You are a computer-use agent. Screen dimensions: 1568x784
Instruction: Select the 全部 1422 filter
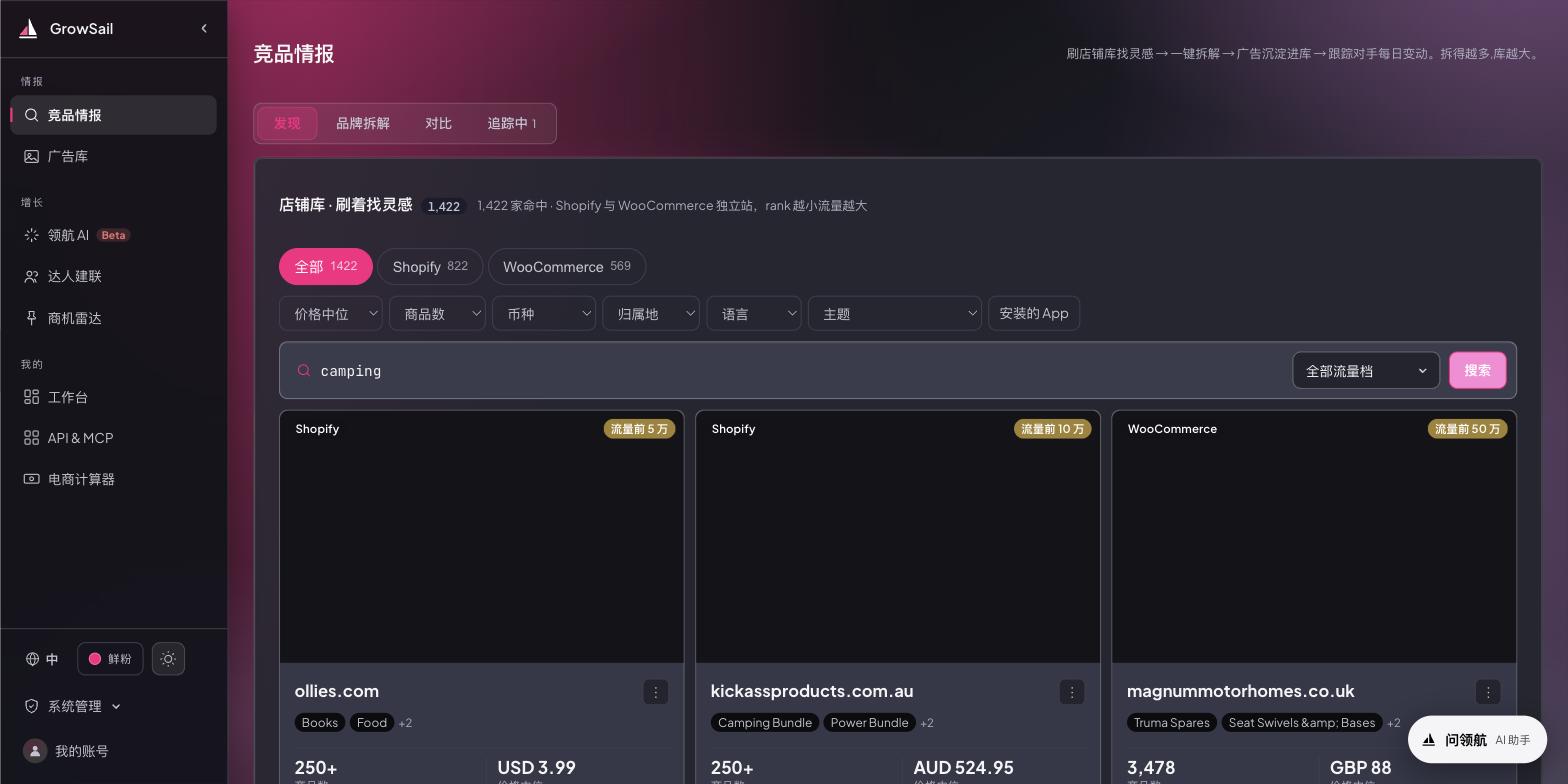coord(326,267)
